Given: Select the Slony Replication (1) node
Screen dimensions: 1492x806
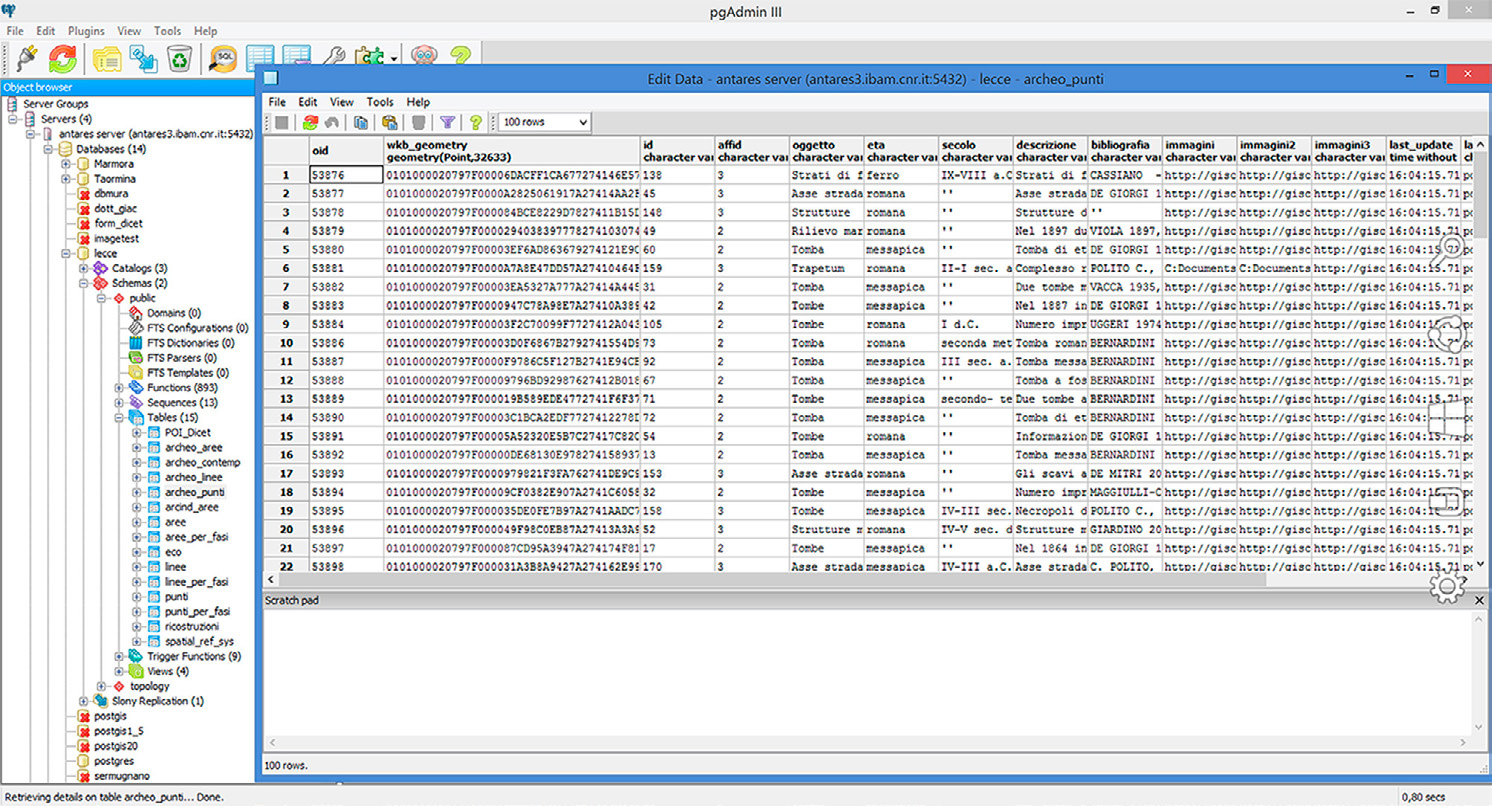Looking at the screenshot, I should click(x=157, y=701).
